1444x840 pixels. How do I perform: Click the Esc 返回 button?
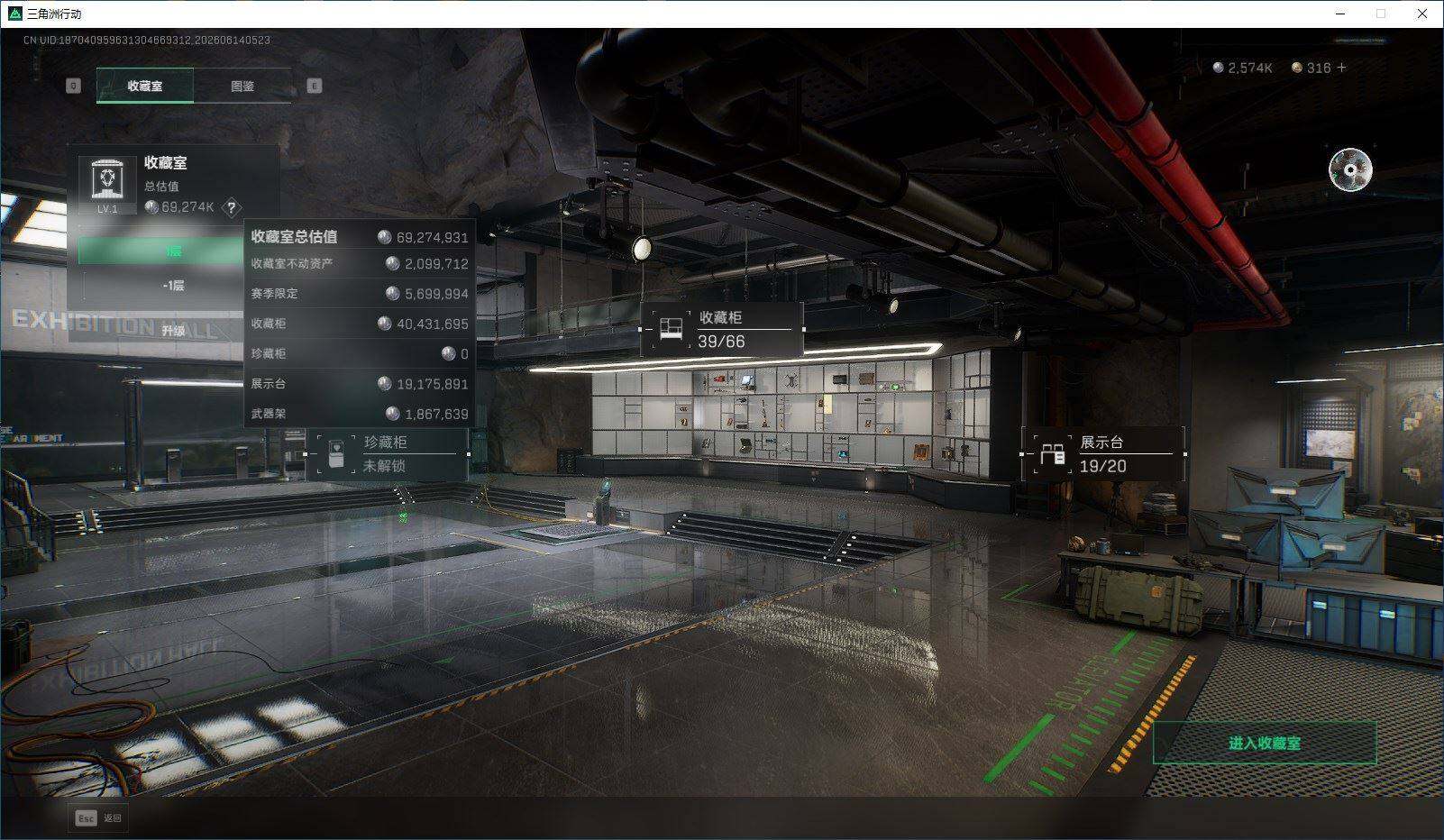click(x=98, y=817)
